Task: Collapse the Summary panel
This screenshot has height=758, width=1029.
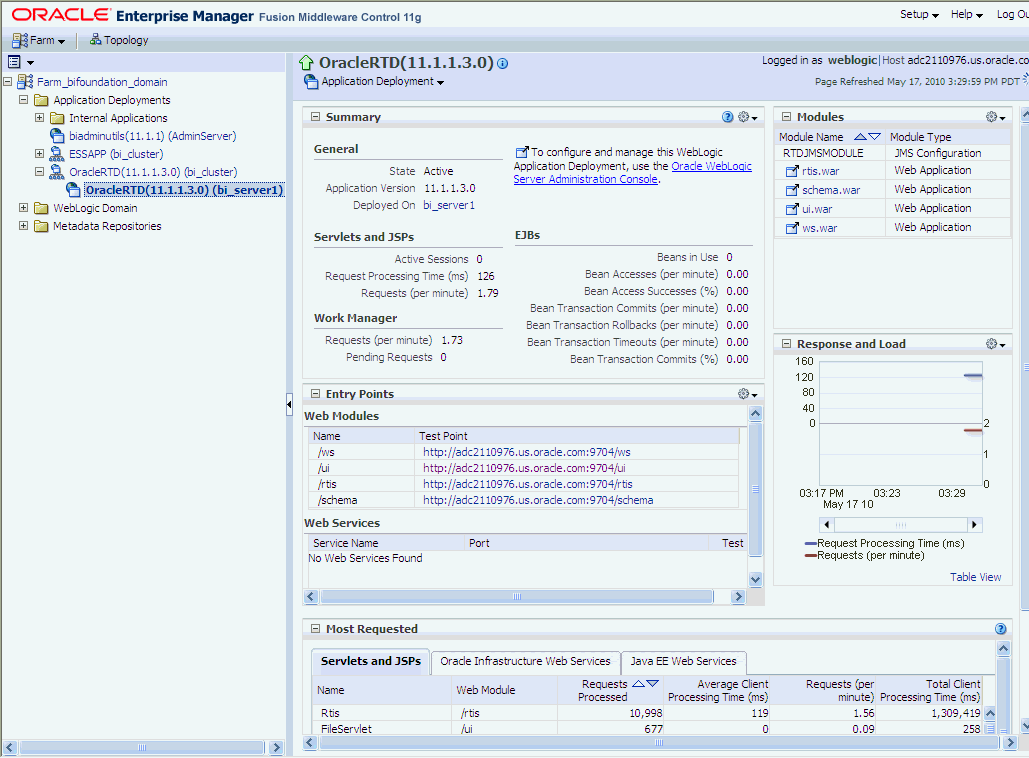Action: (315, 117)
